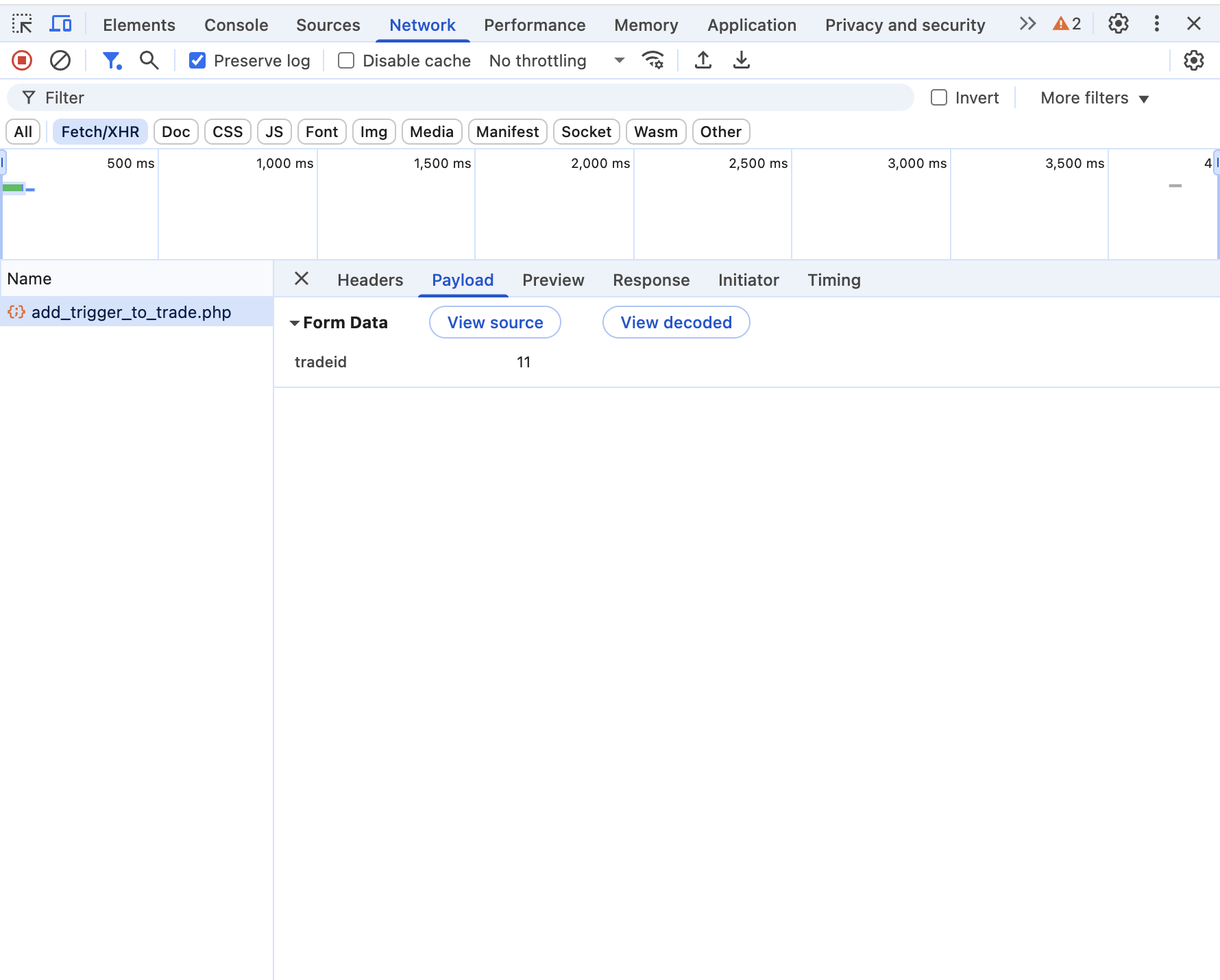This screenshot has height=980, width=1220.
Task: Check the Invert filter checkbox
Action: (939, 98)
